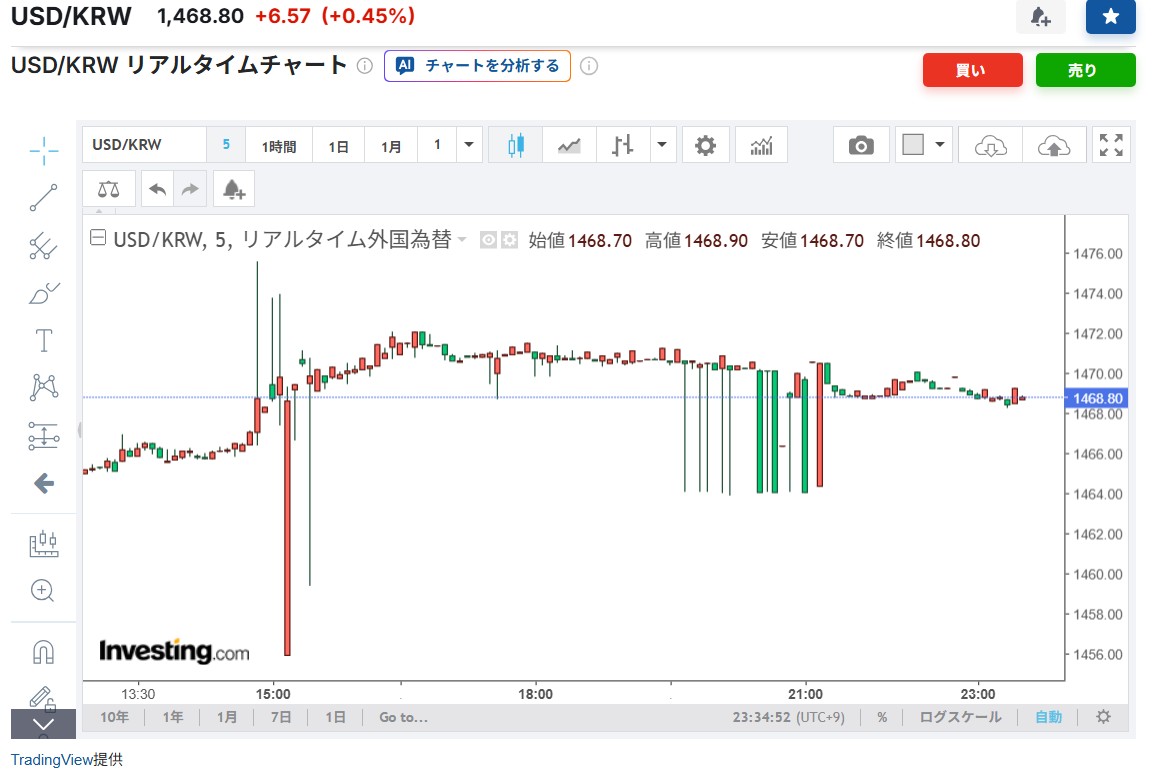Select the crosshair cursor tool
1152x778 pixels.
[43, 151]
